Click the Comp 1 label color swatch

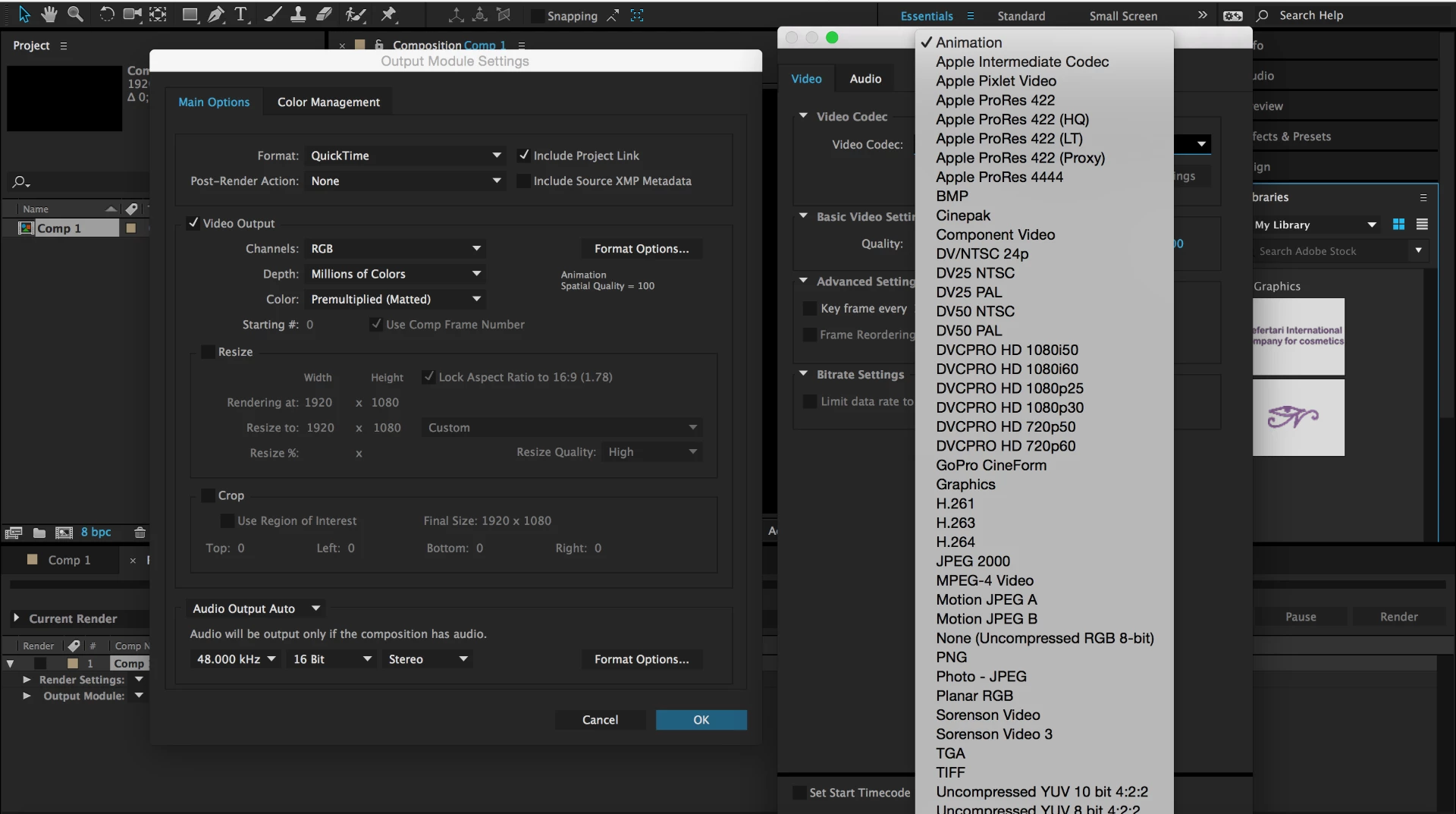pos(130,228)
